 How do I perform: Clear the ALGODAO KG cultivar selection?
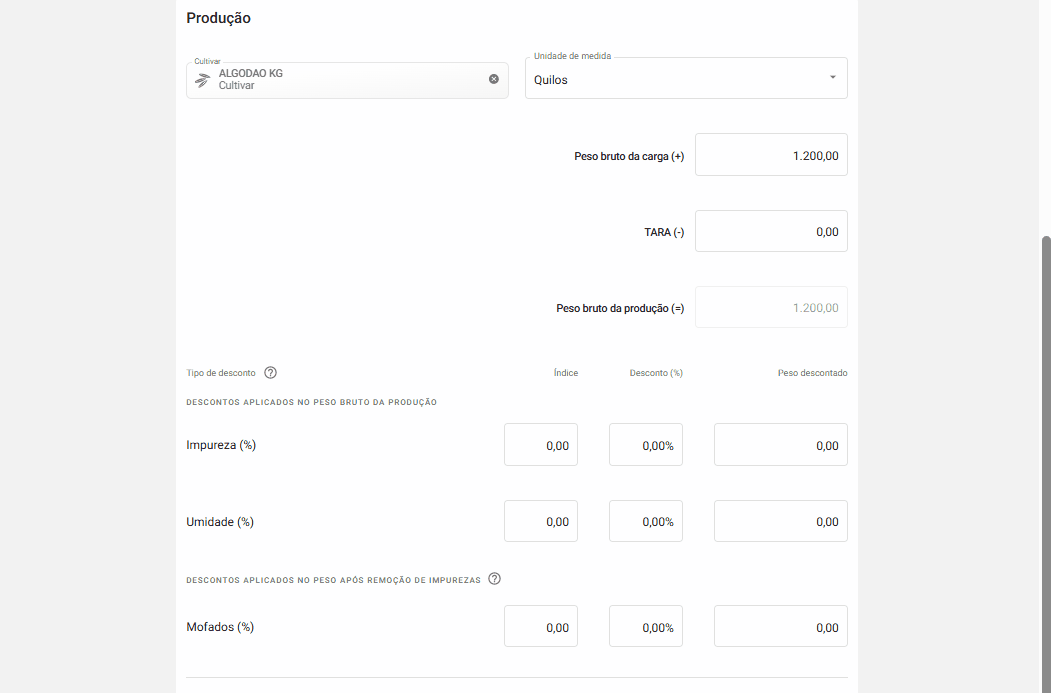[493, 79]
